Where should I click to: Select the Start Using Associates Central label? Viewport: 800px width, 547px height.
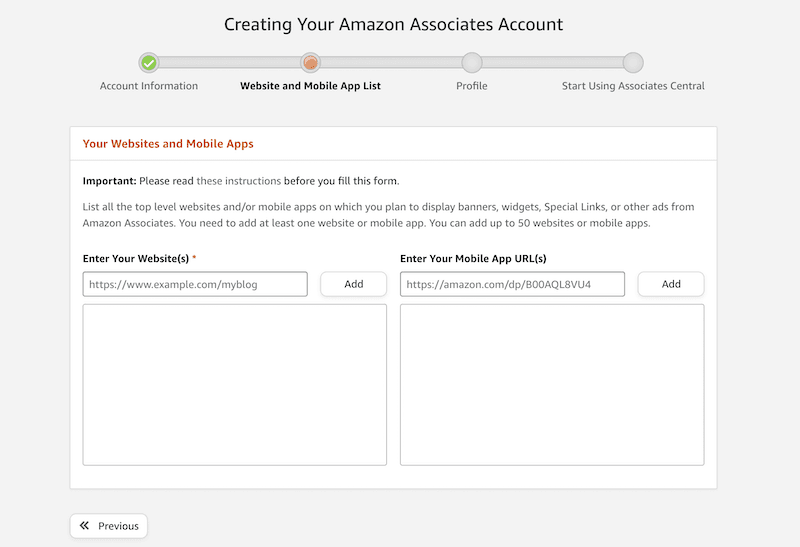[x=633, y=86]
